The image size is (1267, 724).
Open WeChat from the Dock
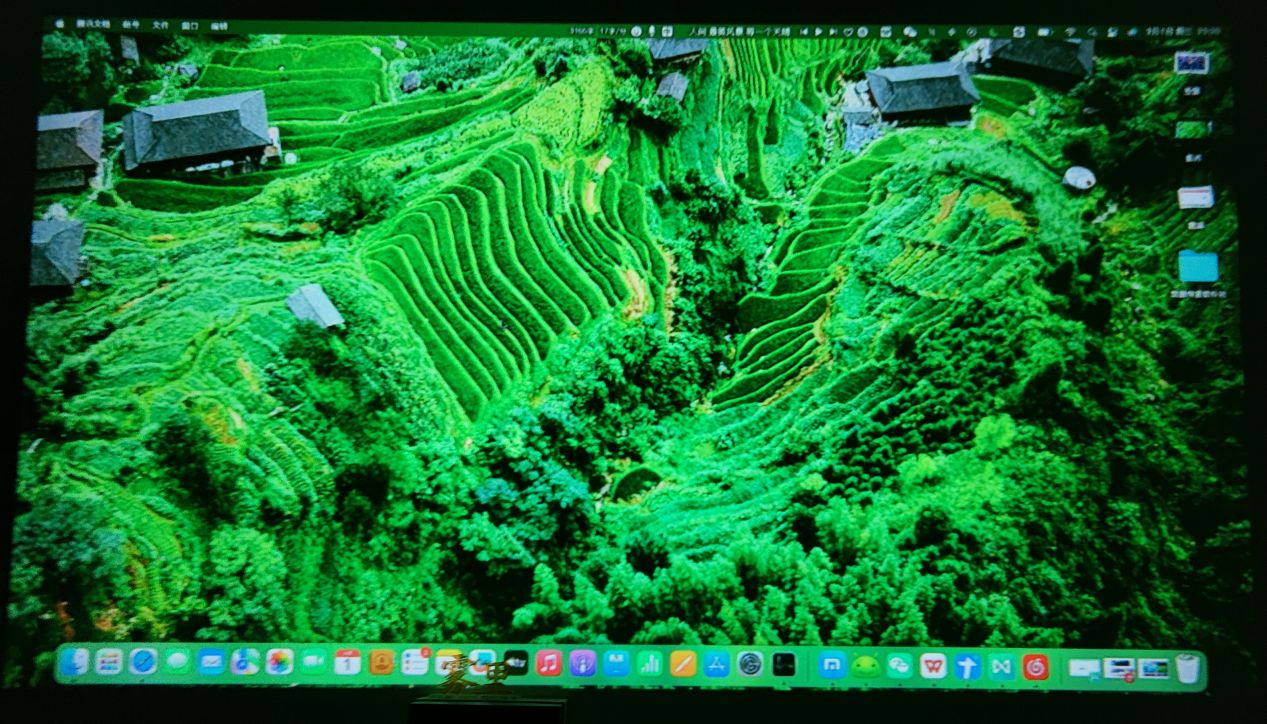pyautogui.click(x=900, y=665)
